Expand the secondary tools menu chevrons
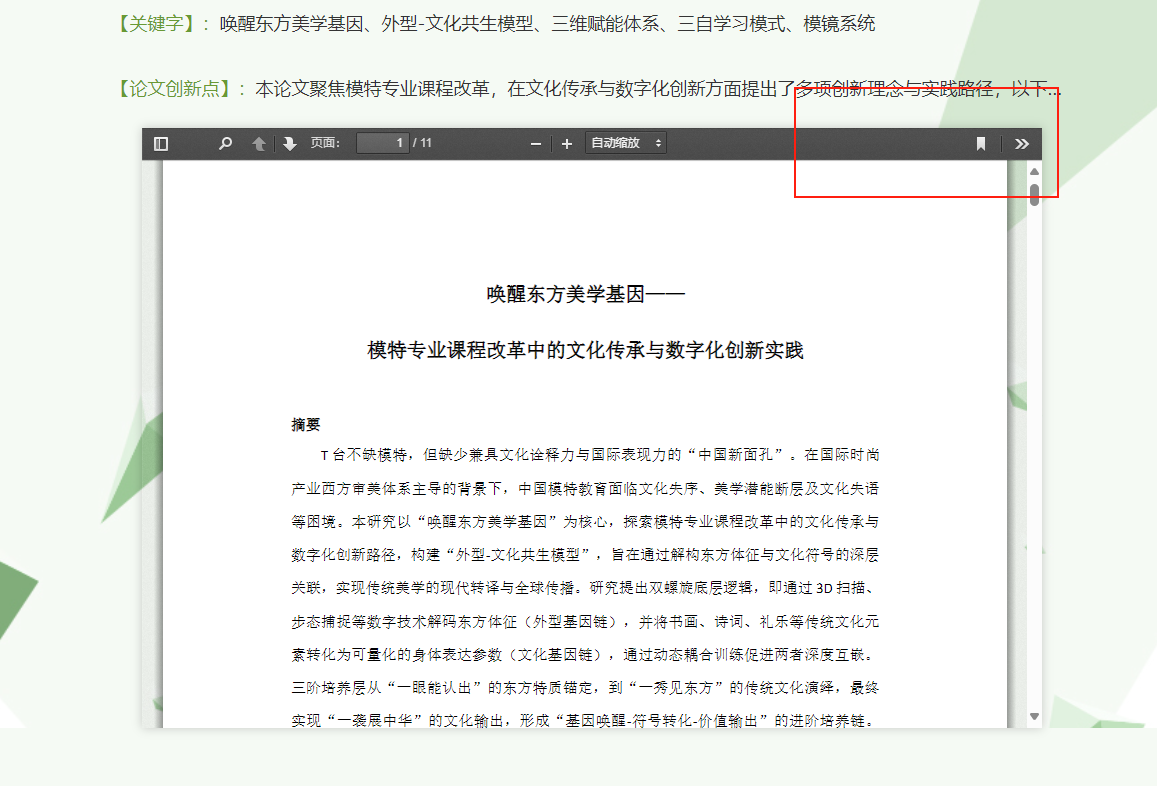The height and width of the screenshot is (786, 1157). (x=1021, y=144)
